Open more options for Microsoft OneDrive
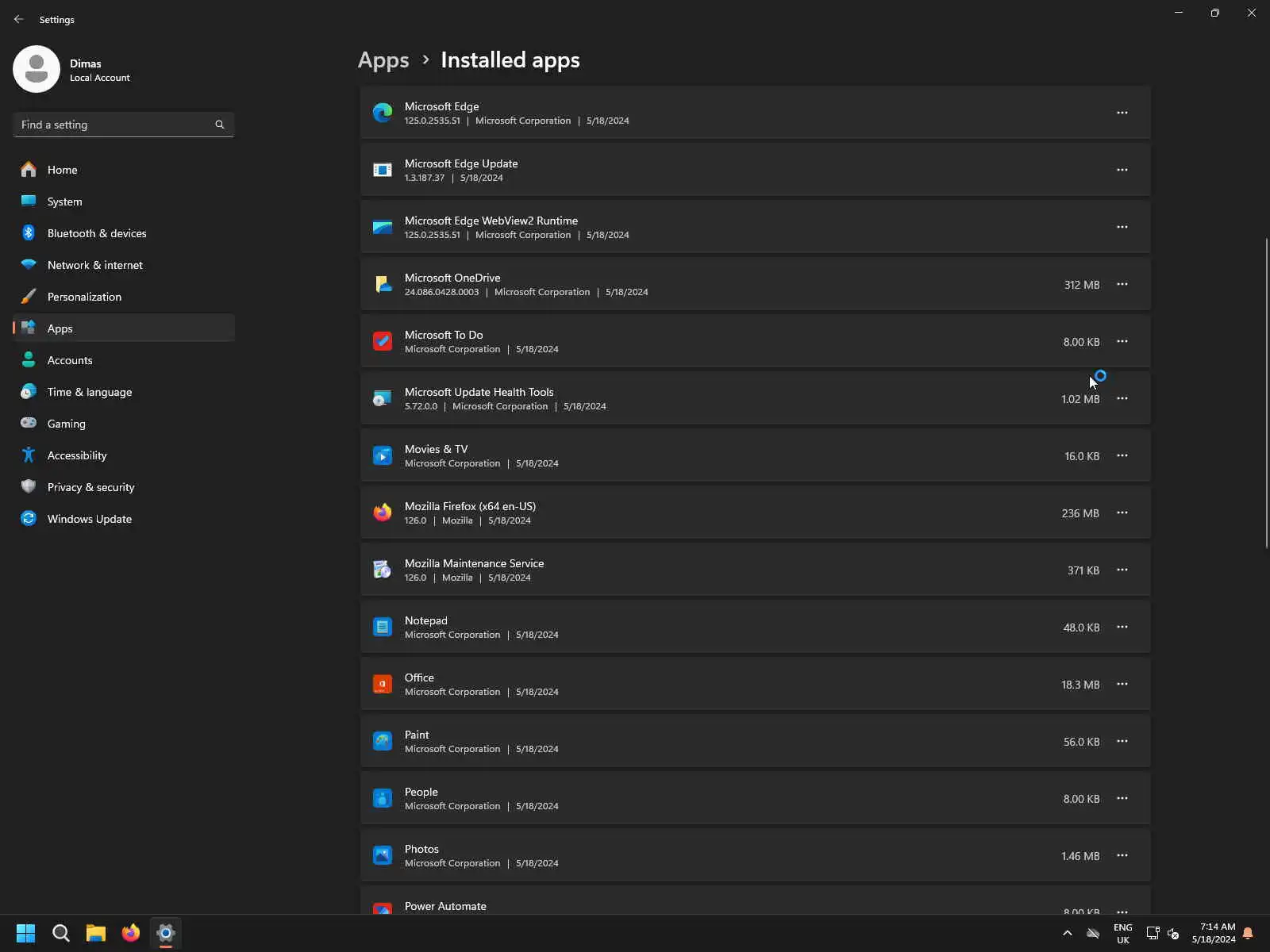The height and width of the screenshot is (952, 1270). [x=1122, y=284]
